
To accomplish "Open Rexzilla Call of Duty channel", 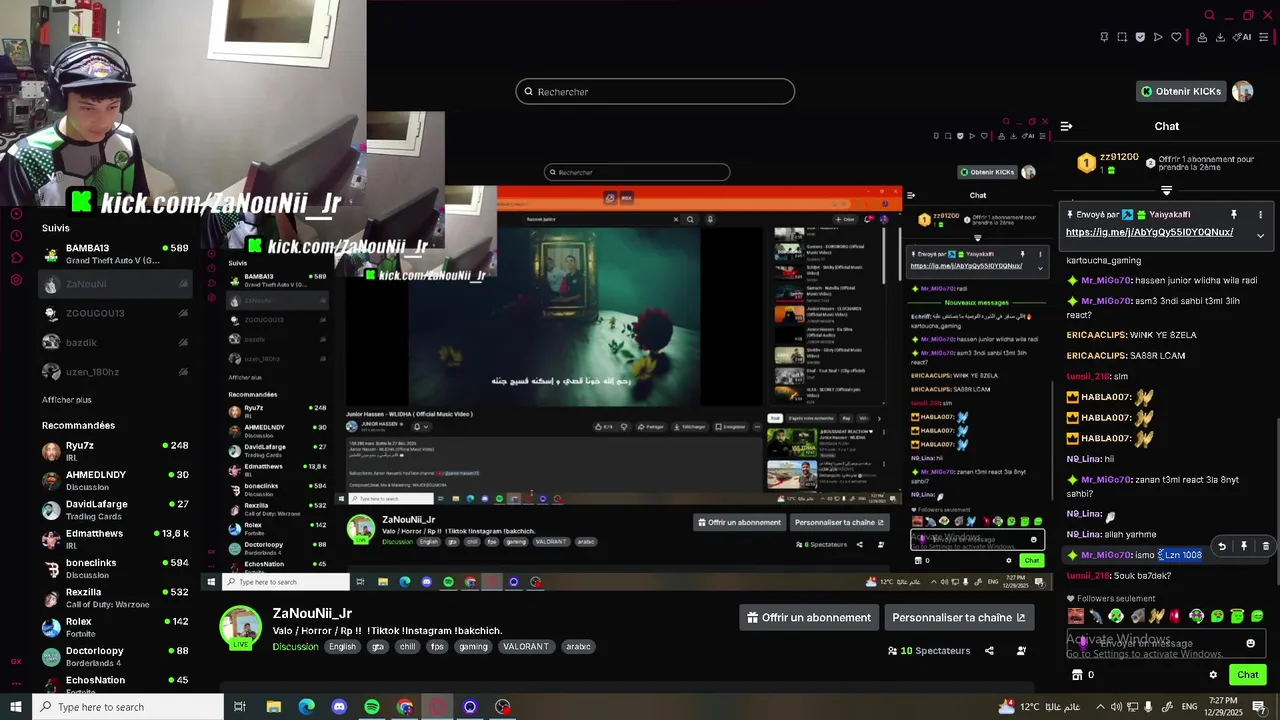I will click(x=115, y=598).
